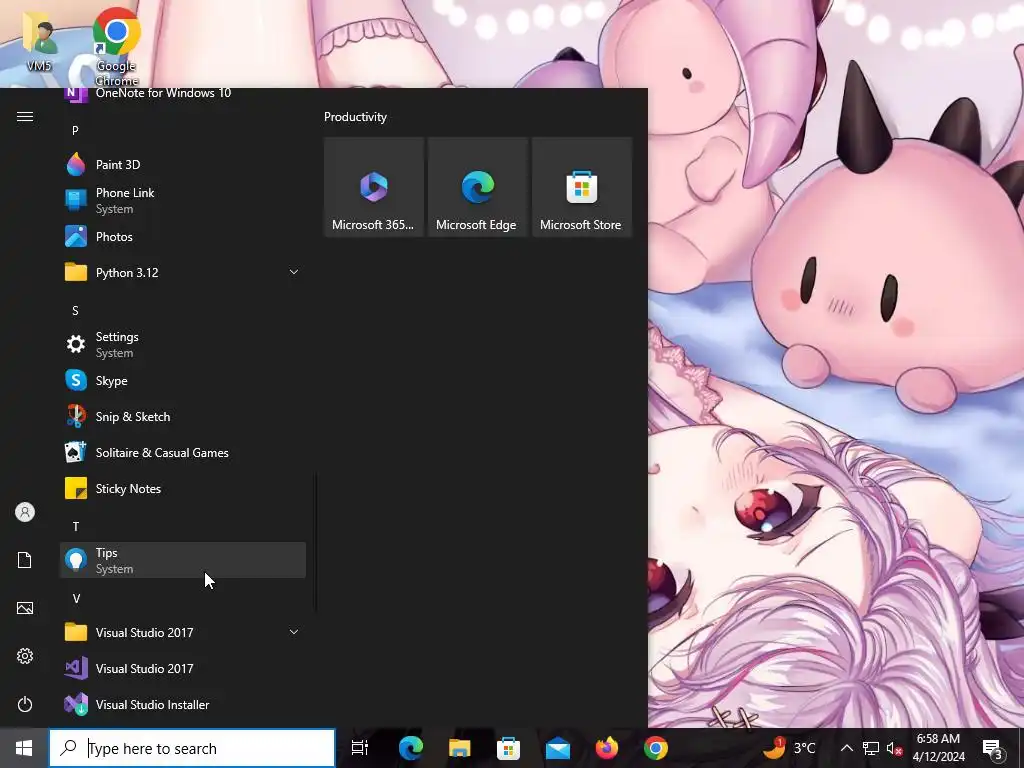Click the app list scrollbar
The width and height of the screenshot is (1024, 768).
316,542
